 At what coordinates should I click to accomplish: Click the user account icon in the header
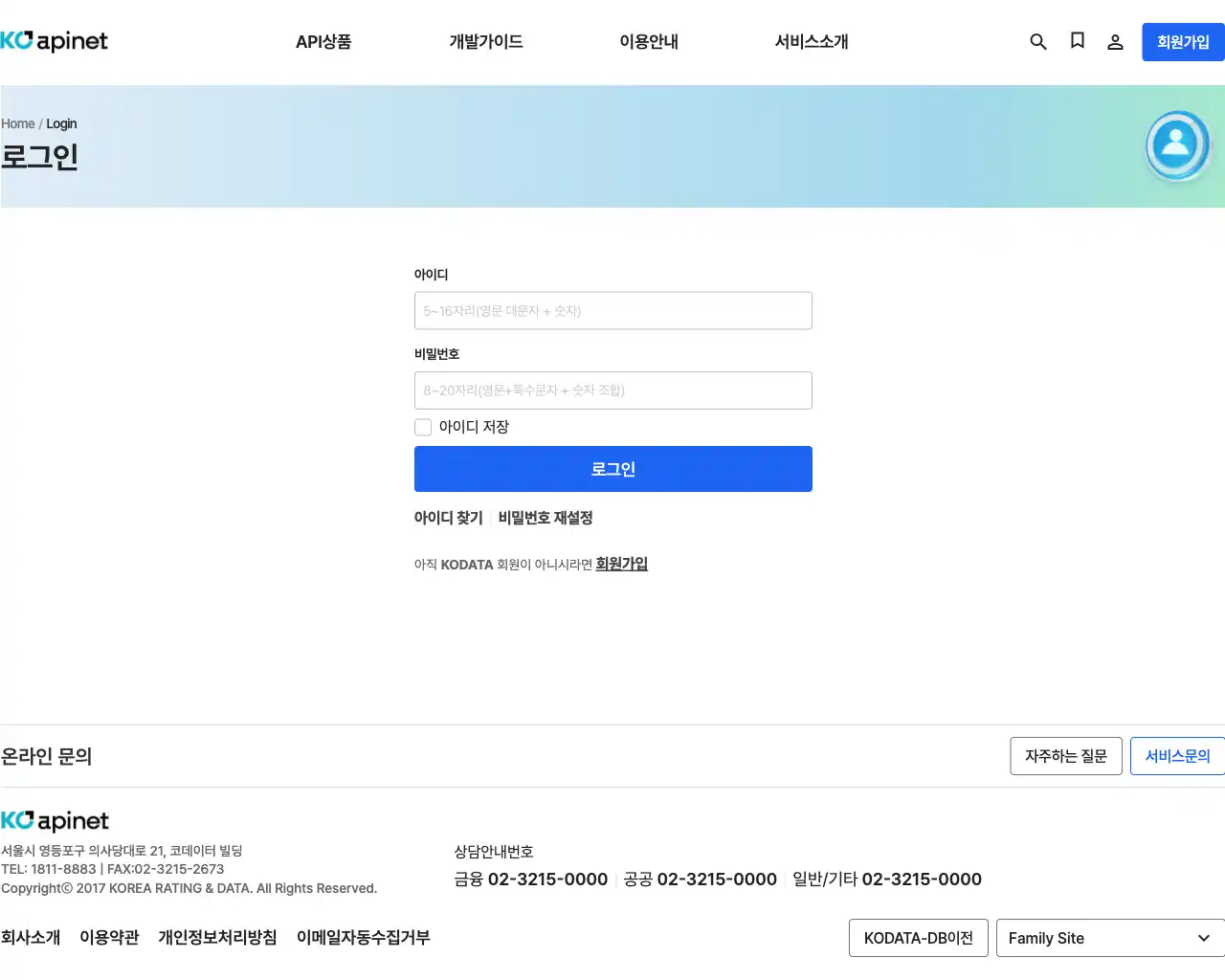coord(1115,42)
